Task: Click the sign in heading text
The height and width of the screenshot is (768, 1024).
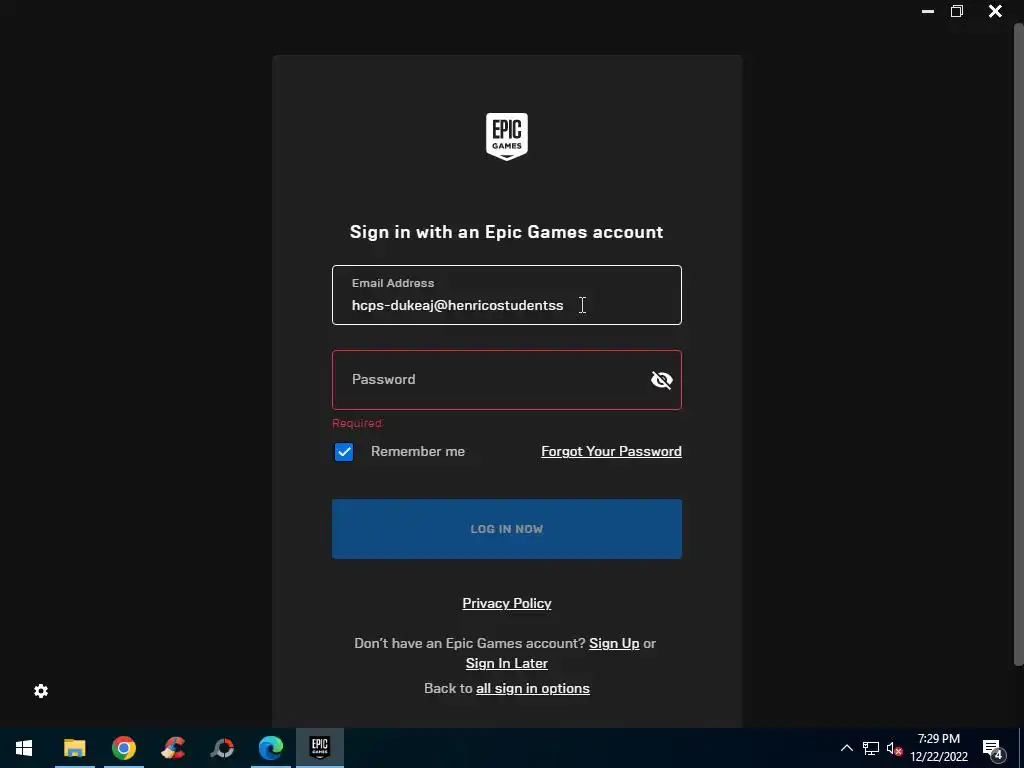Action: click(x=507, y=232)
